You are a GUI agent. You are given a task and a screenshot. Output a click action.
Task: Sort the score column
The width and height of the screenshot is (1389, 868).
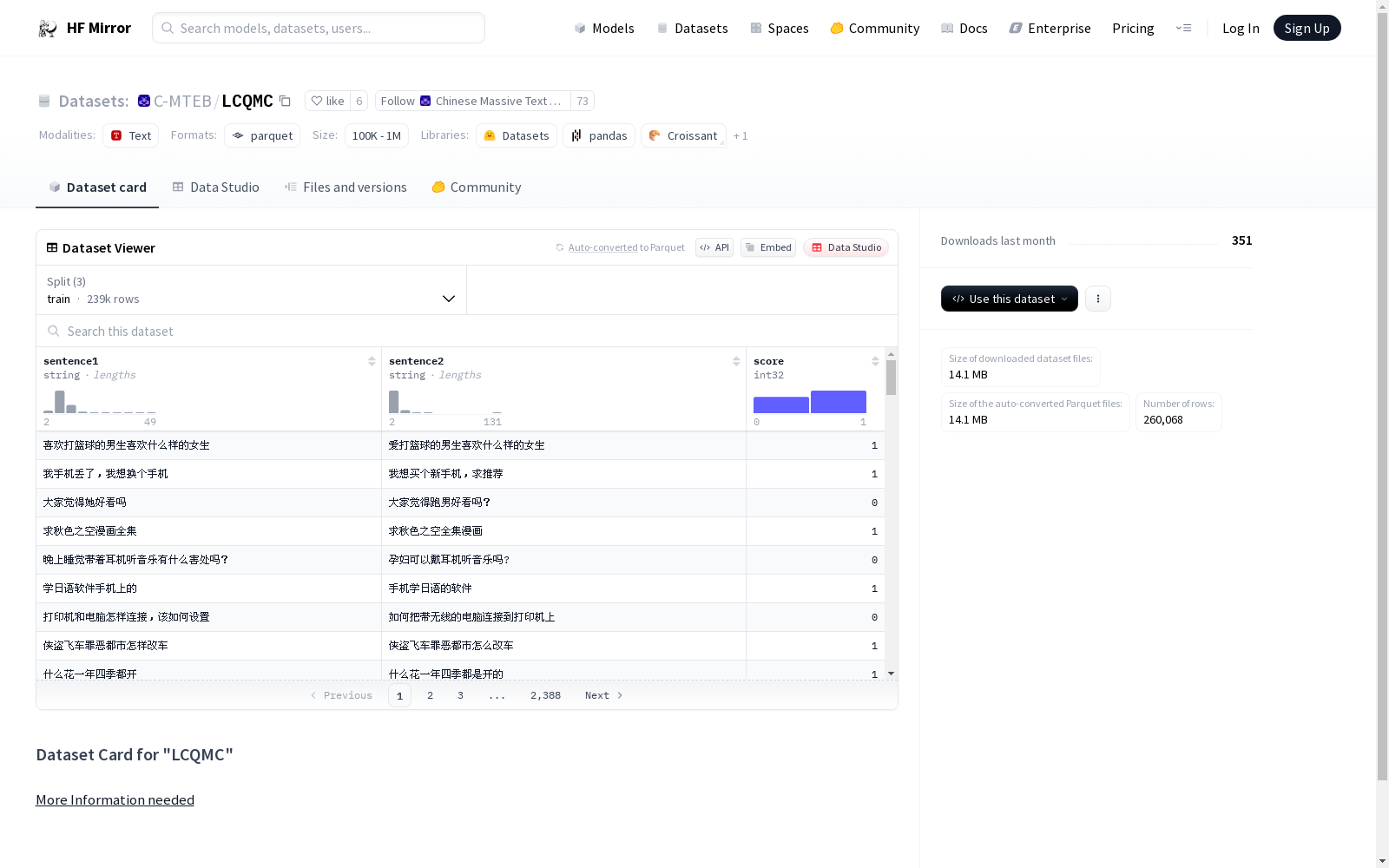point(875,361)
